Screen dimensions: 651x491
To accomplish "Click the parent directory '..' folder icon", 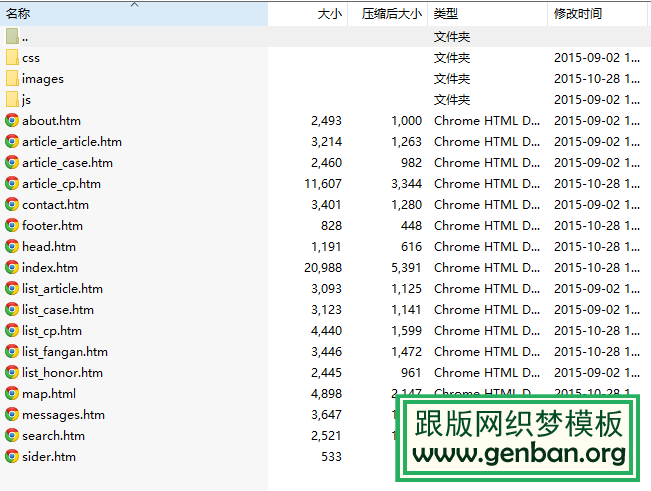I will [12, 37].
